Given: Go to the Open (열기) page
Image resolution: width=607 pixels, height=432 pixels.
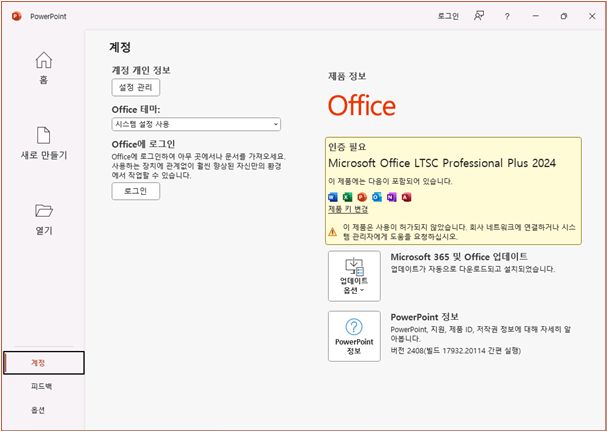Looking at the screenshot, I should click(44, 219).
